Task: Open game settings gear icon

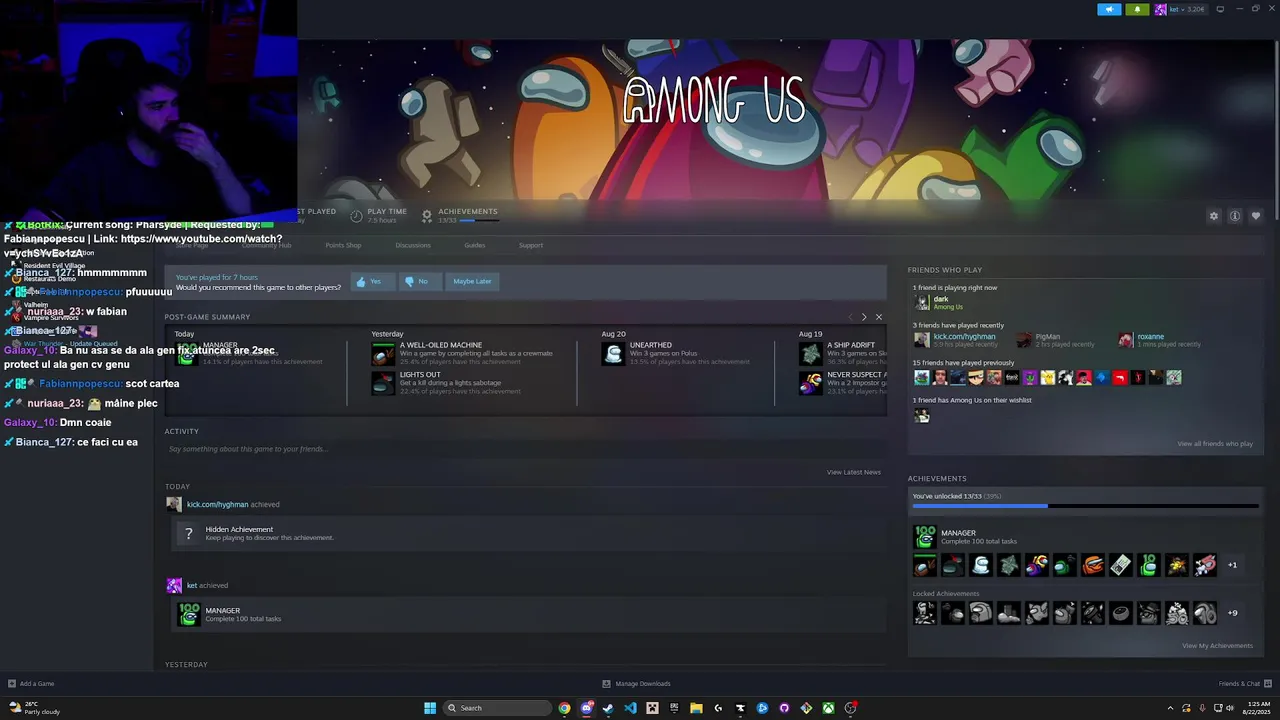Action: coord(1214,216)
